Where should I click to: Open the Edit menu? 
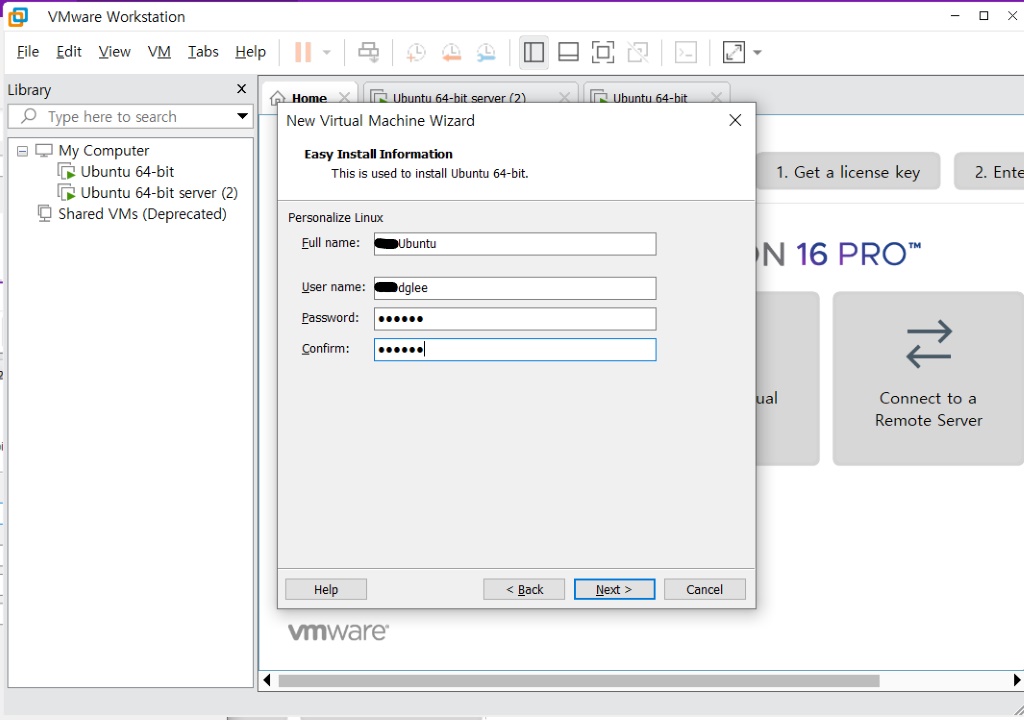tap(69, 52)
